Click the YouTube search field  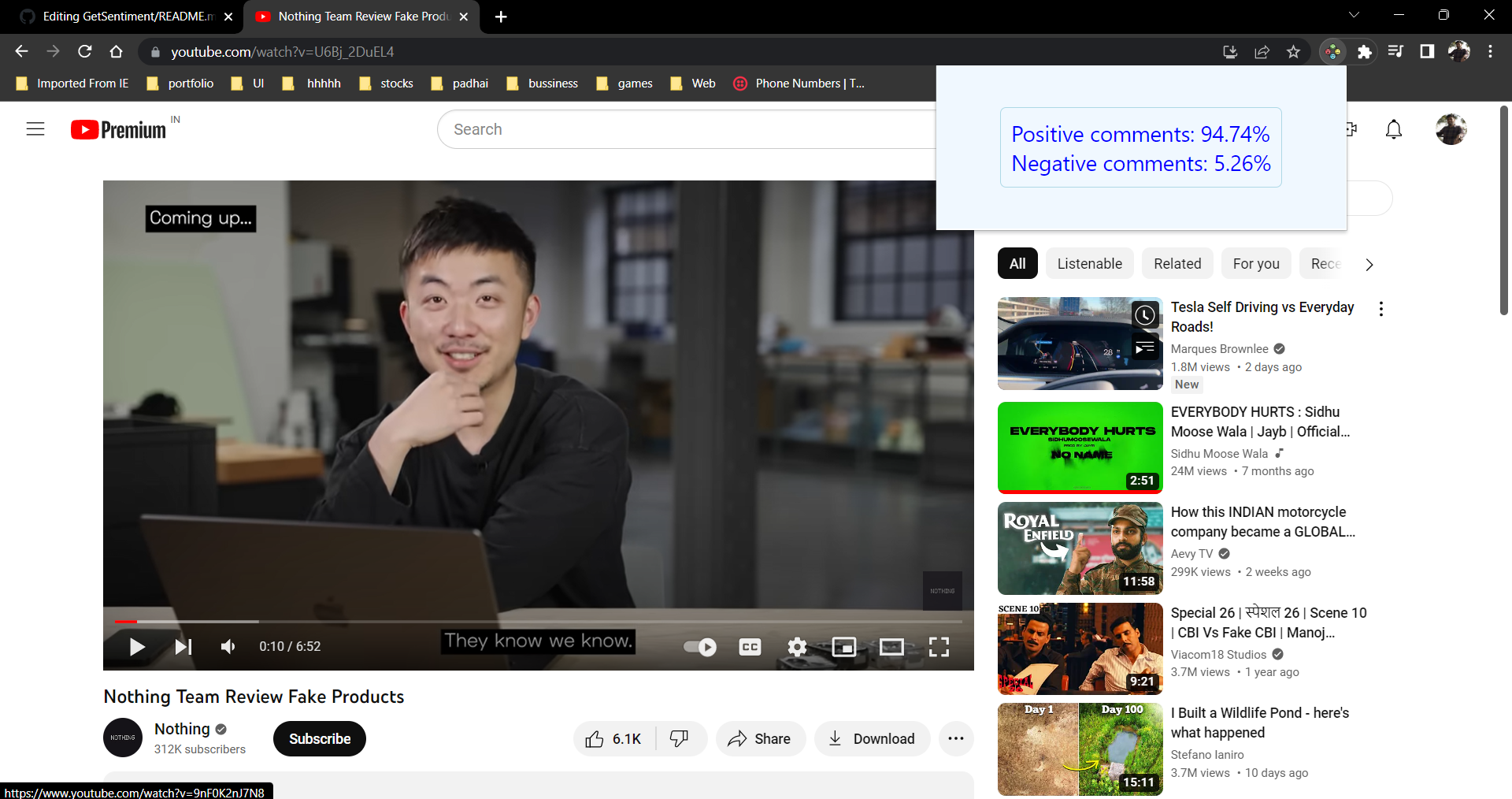click(x=685, y=129)
